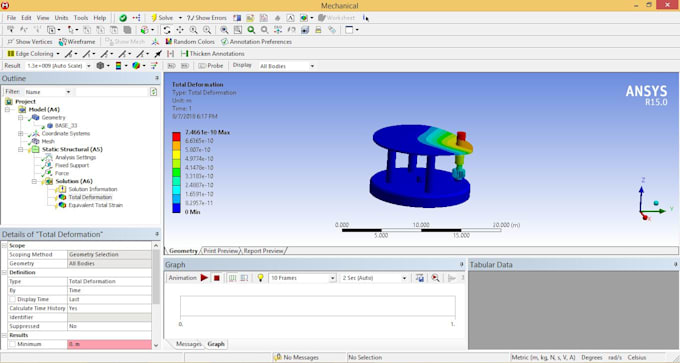This screenshot has height=363, width=680.
Task: Click the lightbulb icon in Graph toolbar
Action: (x=260, y=278)
